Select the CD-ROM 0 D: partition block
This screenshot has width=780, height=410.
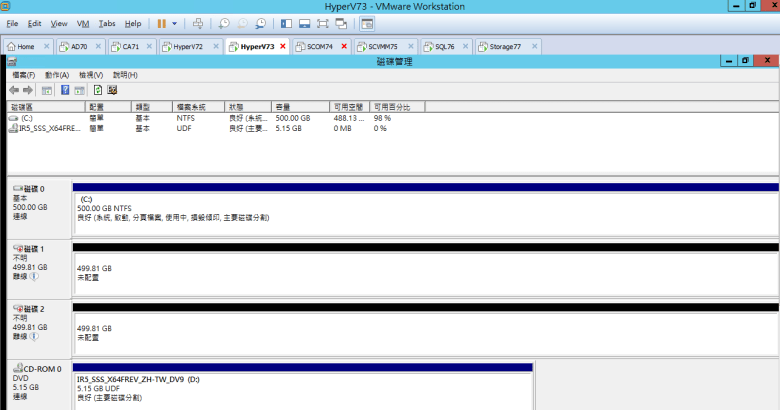pos(302,388)
